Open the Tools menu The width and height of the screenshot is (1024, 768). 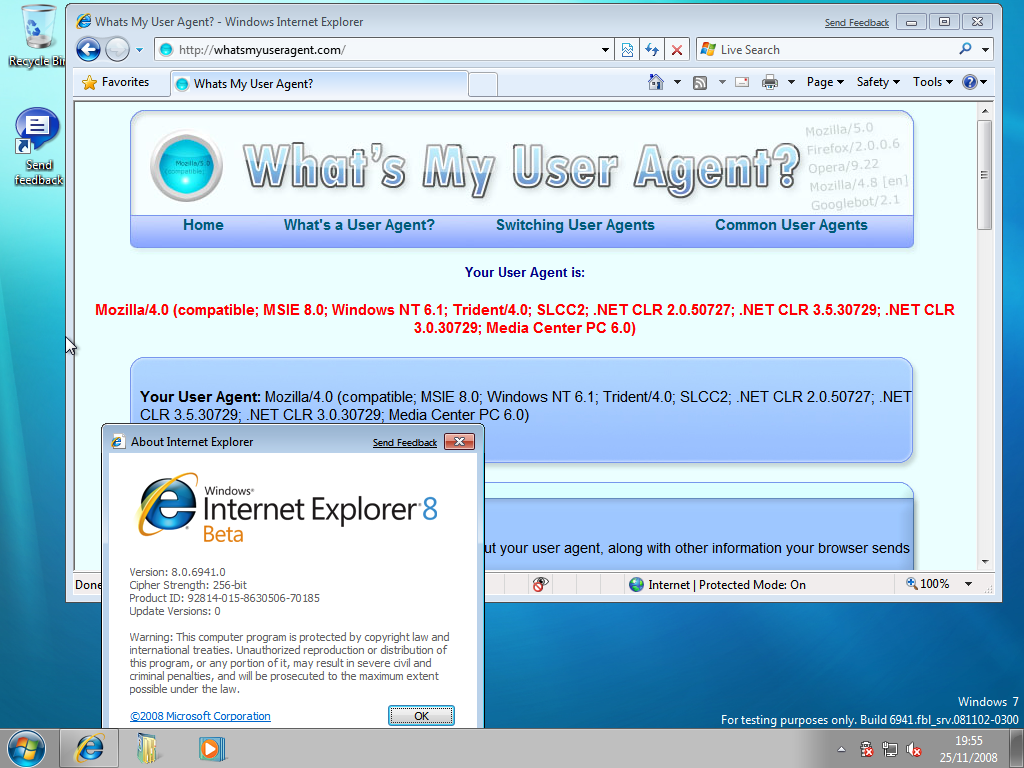click(x=933, y=82)
